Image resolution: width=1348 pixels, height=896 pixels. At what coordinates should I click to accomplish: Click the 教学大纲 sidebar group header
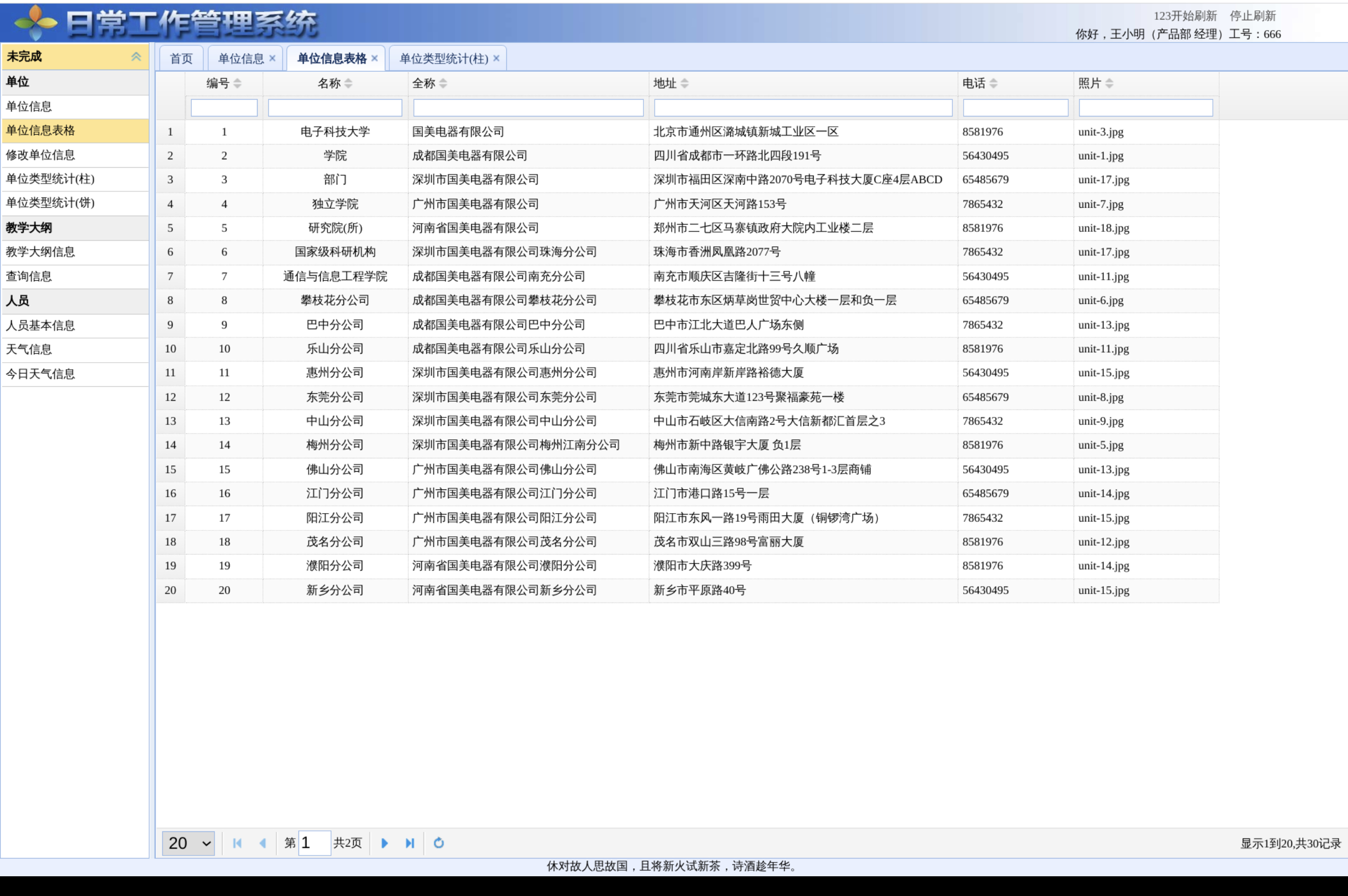[75, 228]
